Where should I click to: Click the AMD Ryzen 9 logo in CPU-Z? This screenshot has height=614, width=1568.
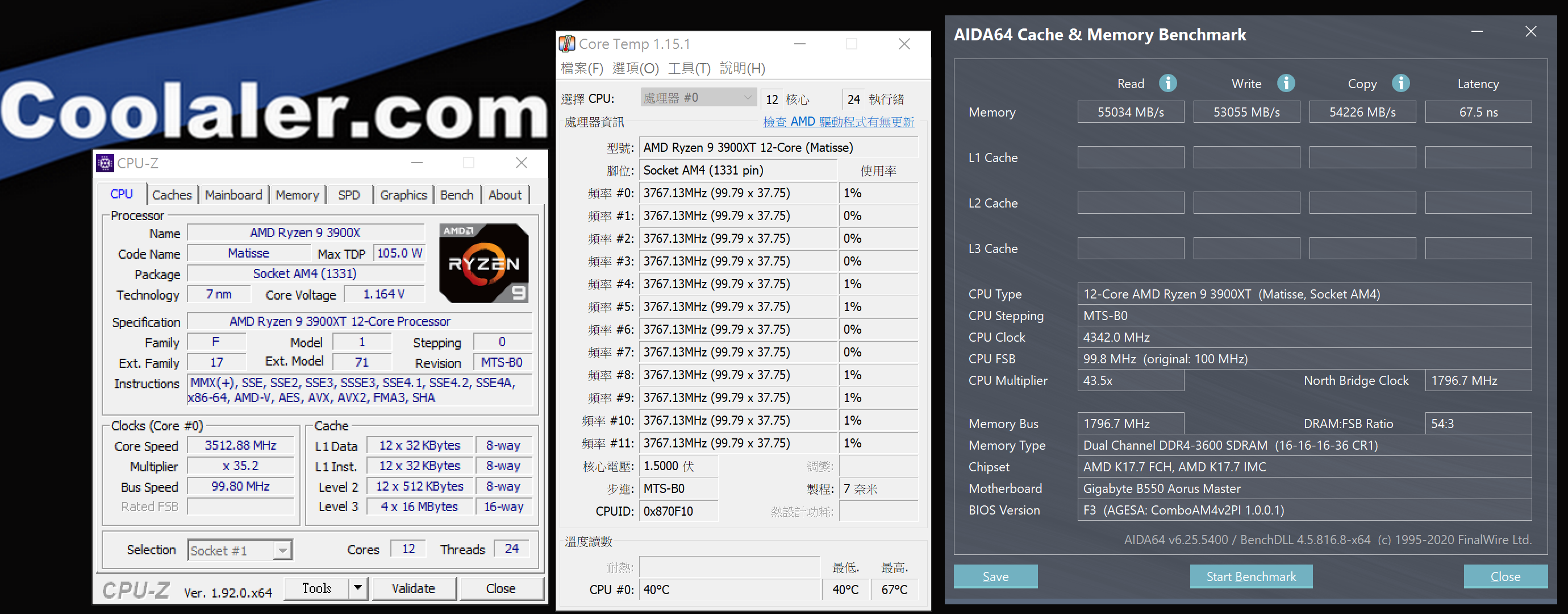(x=484, y=263)
